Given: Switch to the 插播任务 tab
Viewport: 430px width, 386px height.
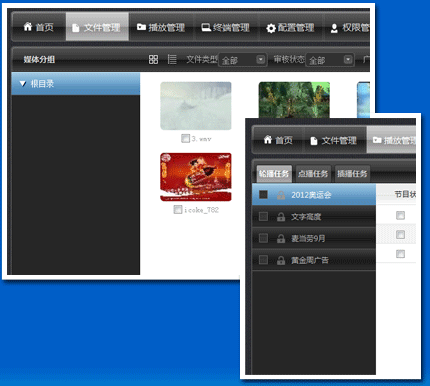Looking at the screenshot, I should tap(352, 174).
